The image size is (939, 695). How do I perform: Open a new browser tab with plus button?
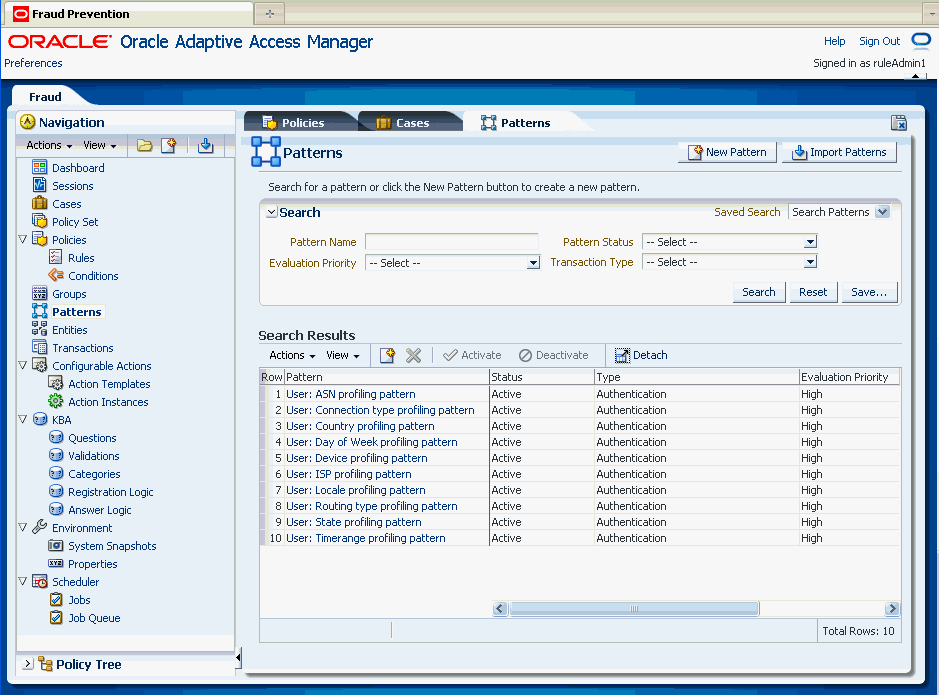coord(269,13)
